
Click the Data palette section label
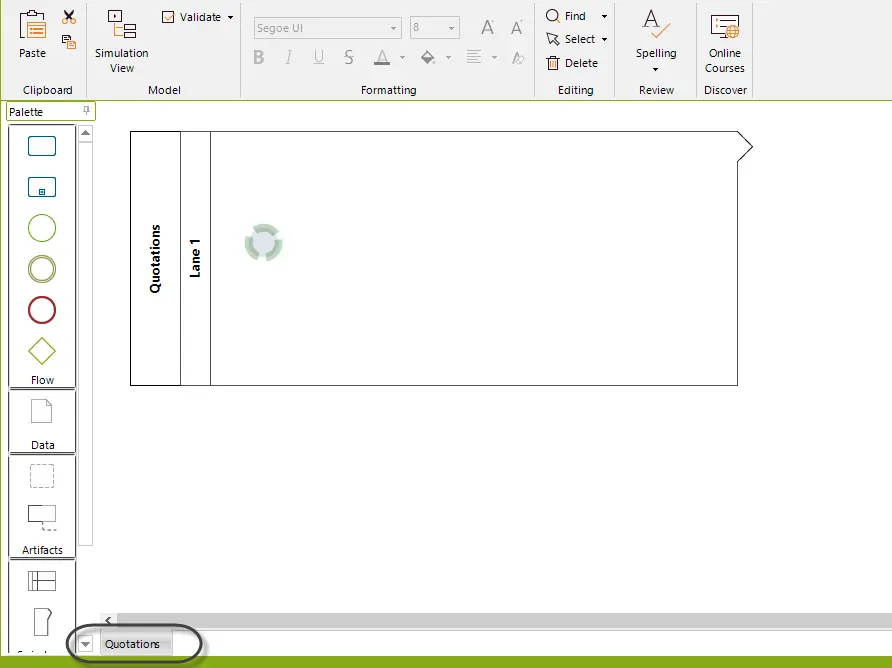click(x=43, y=445)
